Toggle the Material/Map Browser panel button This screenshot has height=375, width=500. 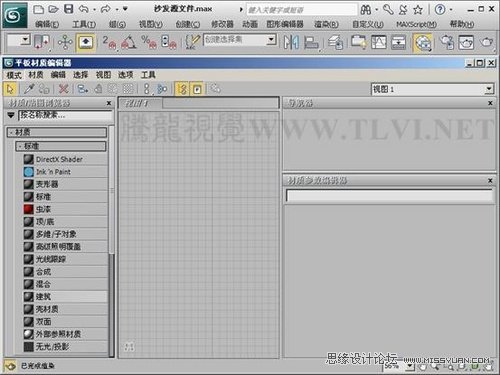(x=182, y=89)
